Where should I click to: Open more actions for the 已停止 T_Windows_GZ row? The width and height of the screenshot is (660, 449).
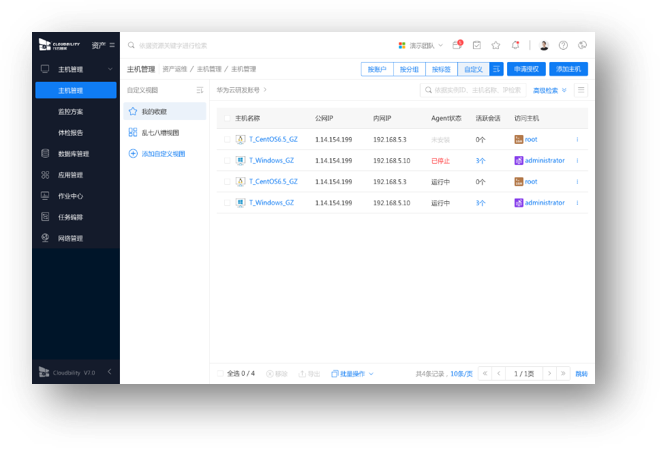click(577, 160)
